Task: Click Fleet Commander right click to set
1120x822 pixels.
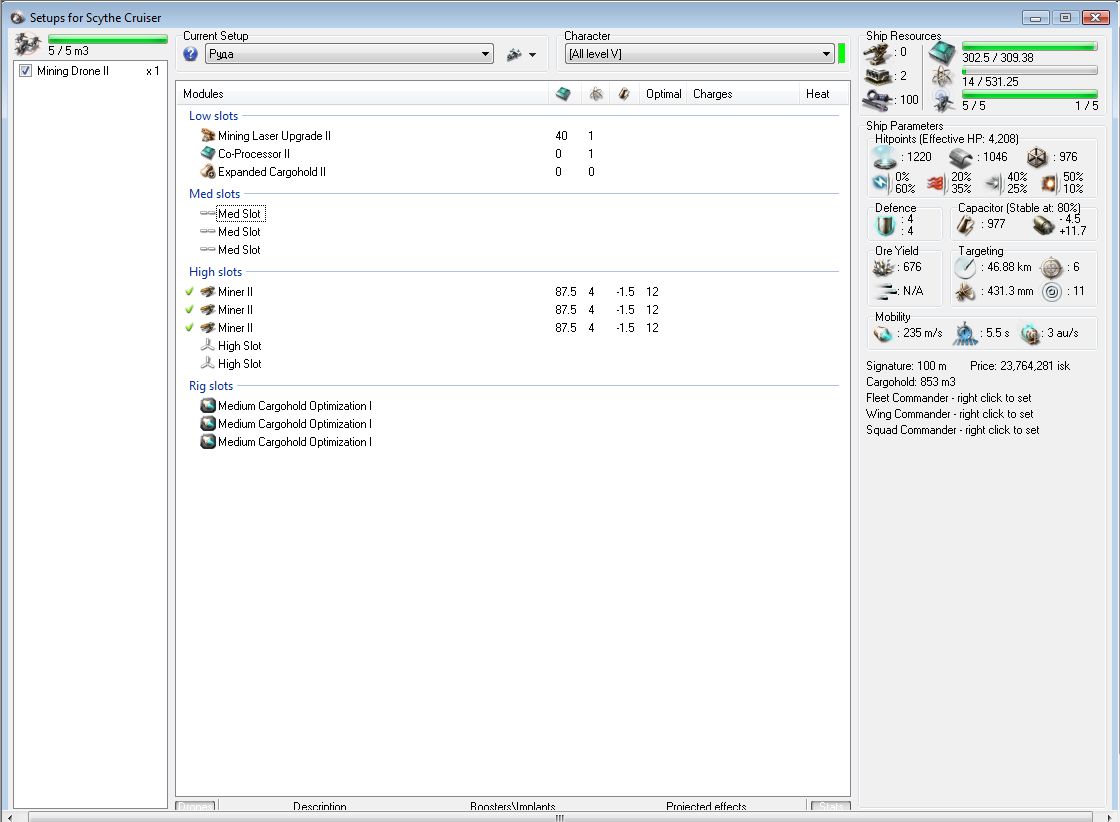Action: tap(948, 398)
